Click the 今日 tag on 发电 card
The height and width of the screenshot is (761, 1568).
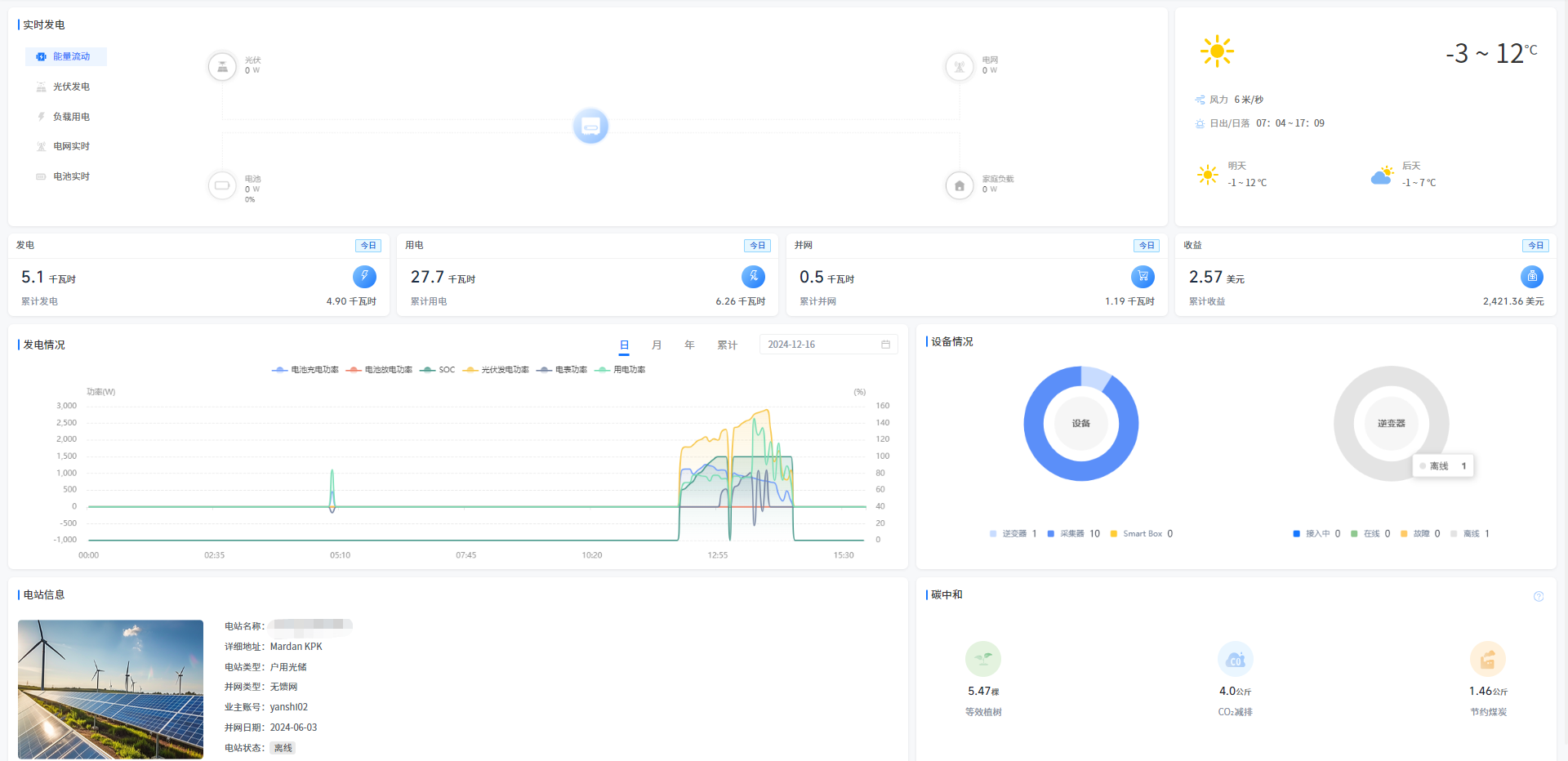coord(368,246)
